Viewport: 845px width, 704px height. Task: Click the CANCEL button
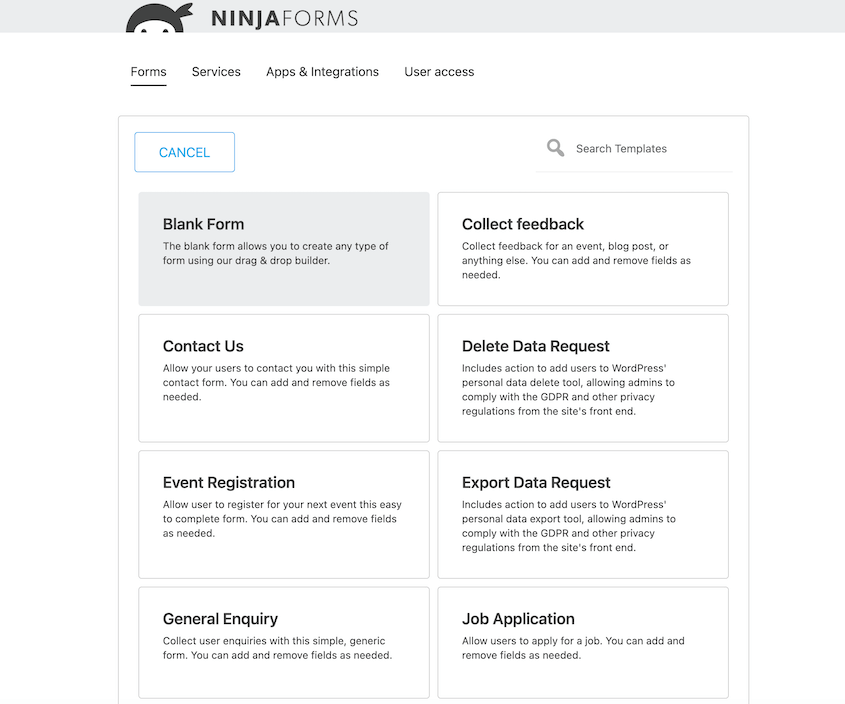click(184, 152)
